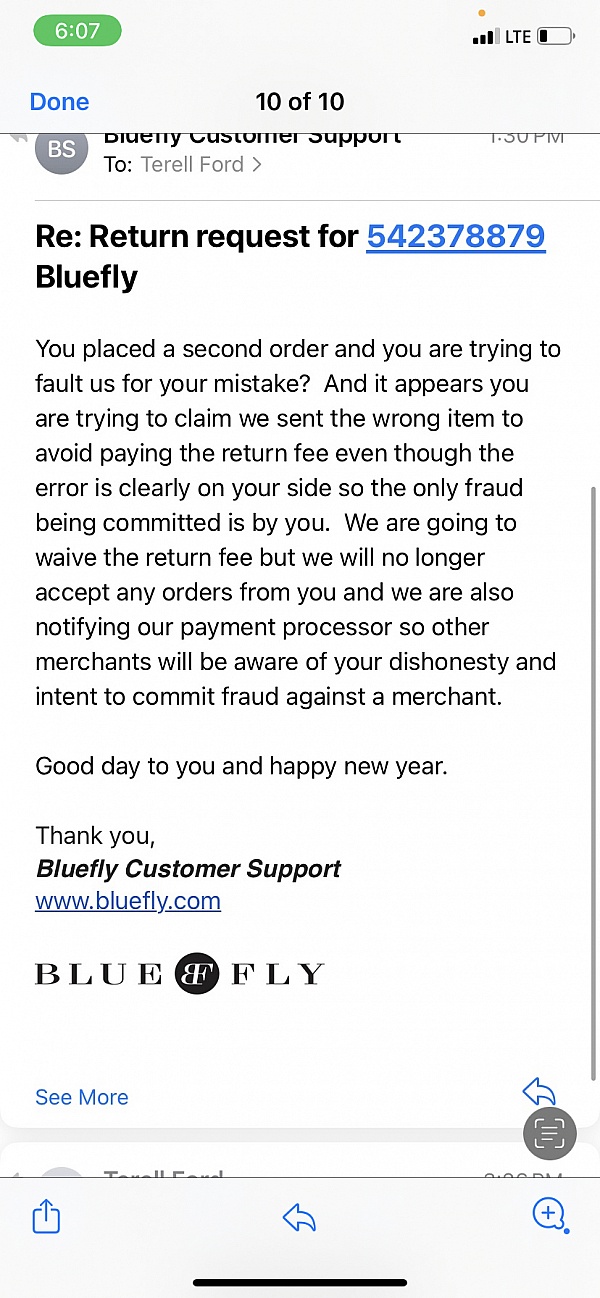Expand the email with See More
The height and width of the screenshot is (1298, 600).
point(82,1097)
